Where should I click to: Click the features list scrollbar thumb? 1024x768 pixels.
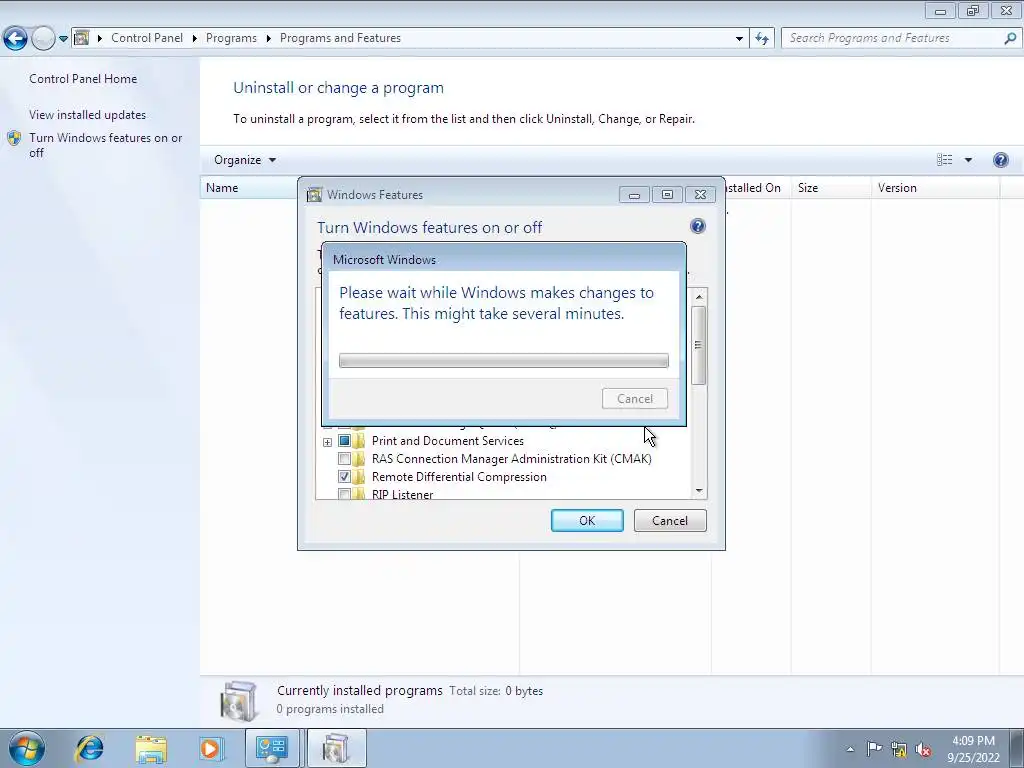699,345
